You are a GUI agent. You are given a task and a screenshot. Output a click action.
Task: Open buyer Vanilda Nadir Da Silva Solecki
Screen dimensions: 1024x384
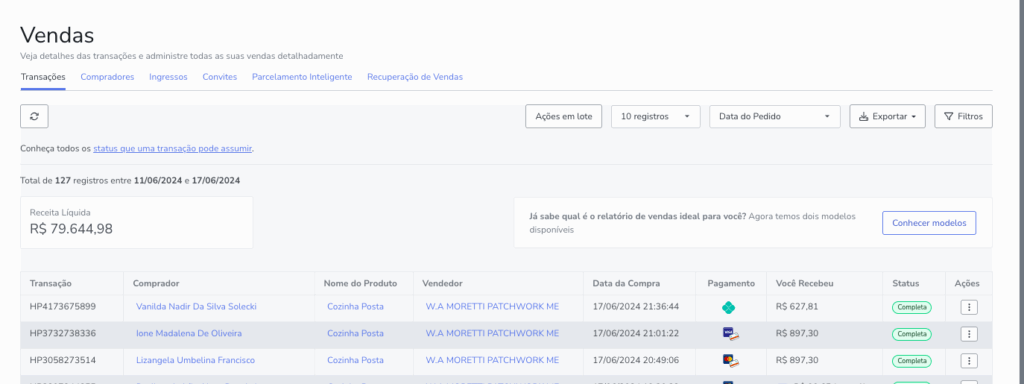[x=196, y=306]
